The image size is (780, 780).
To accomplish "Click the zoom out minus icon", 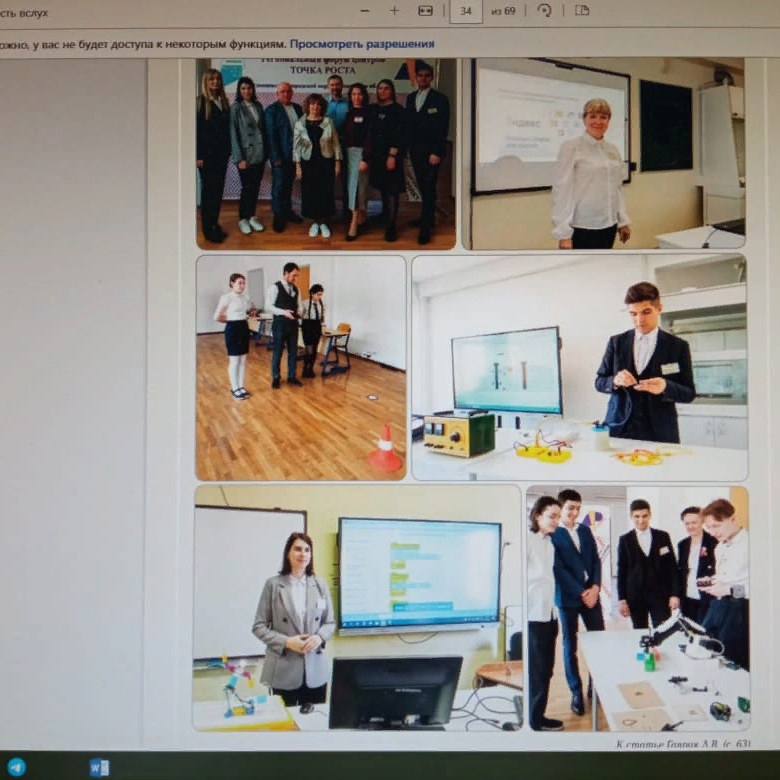I will tap(364, 10).
